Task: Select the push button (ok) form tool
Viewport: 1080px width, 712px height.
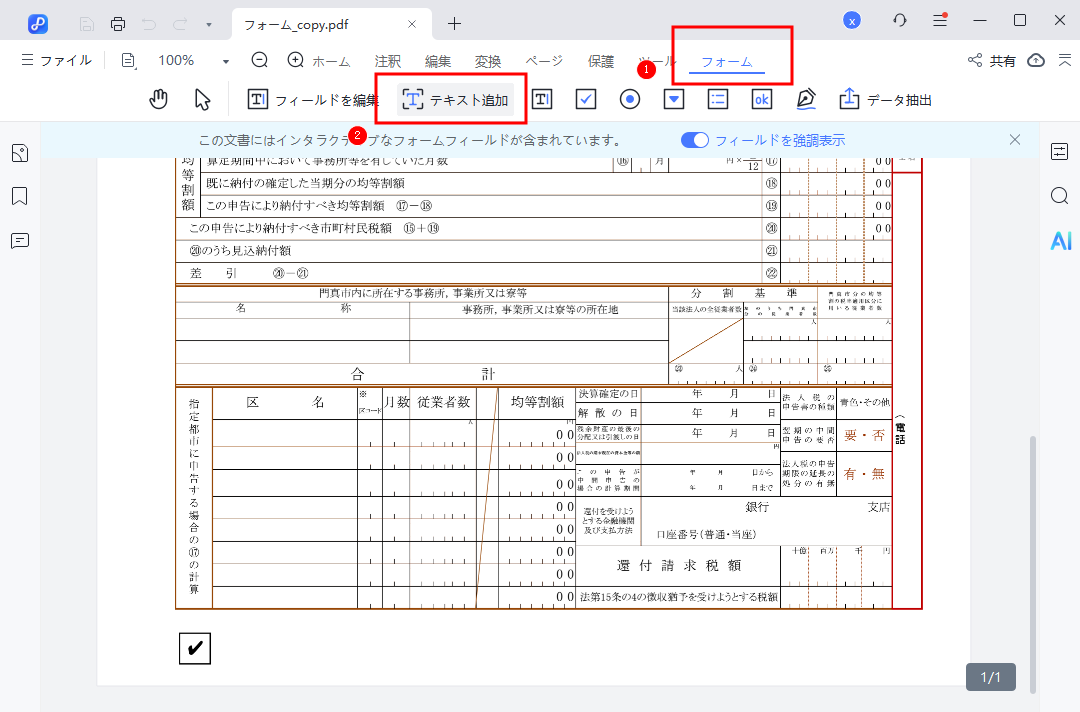Action: [x=761, y=99]
